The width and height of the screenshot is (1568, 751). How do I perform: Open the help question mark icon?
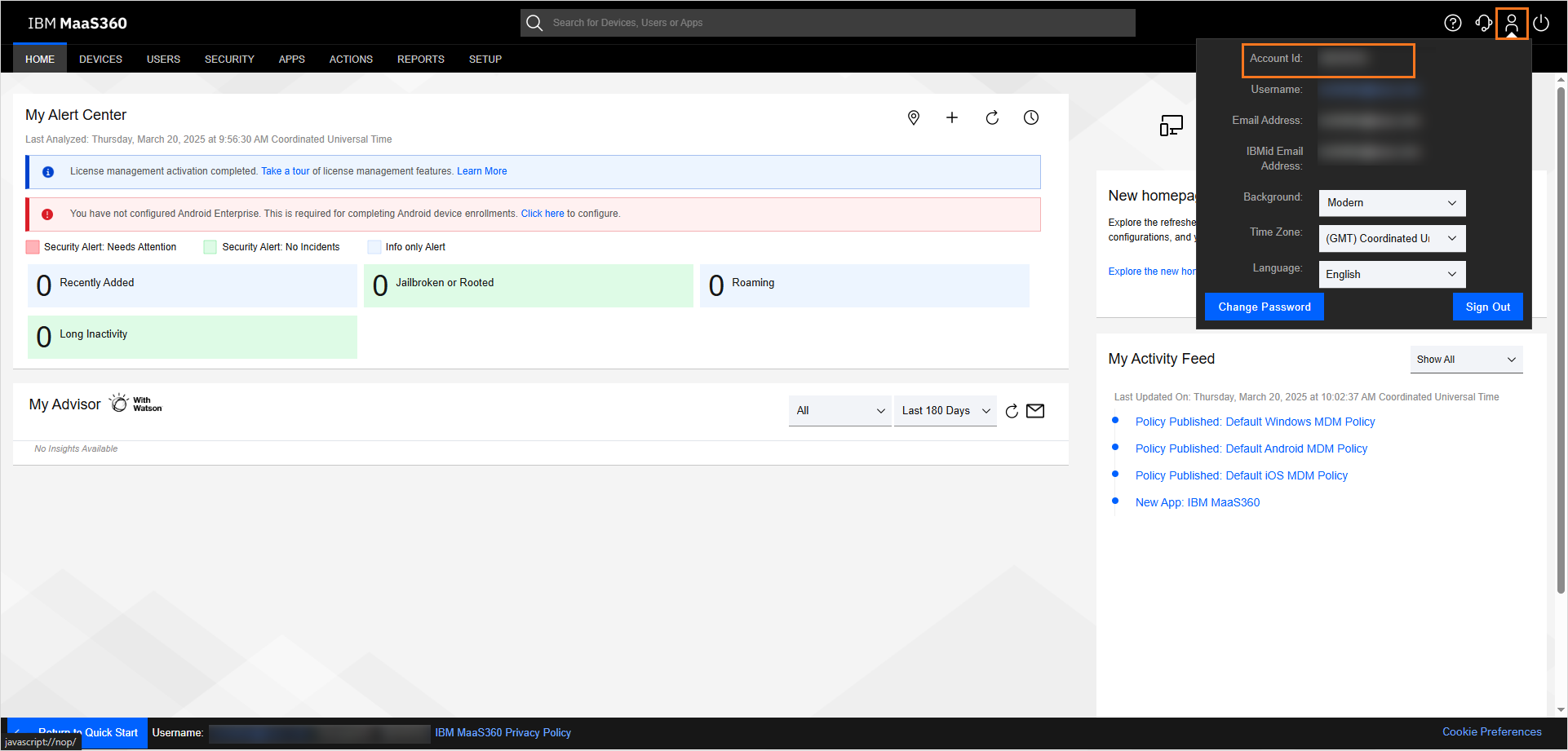pos(1453,23)
